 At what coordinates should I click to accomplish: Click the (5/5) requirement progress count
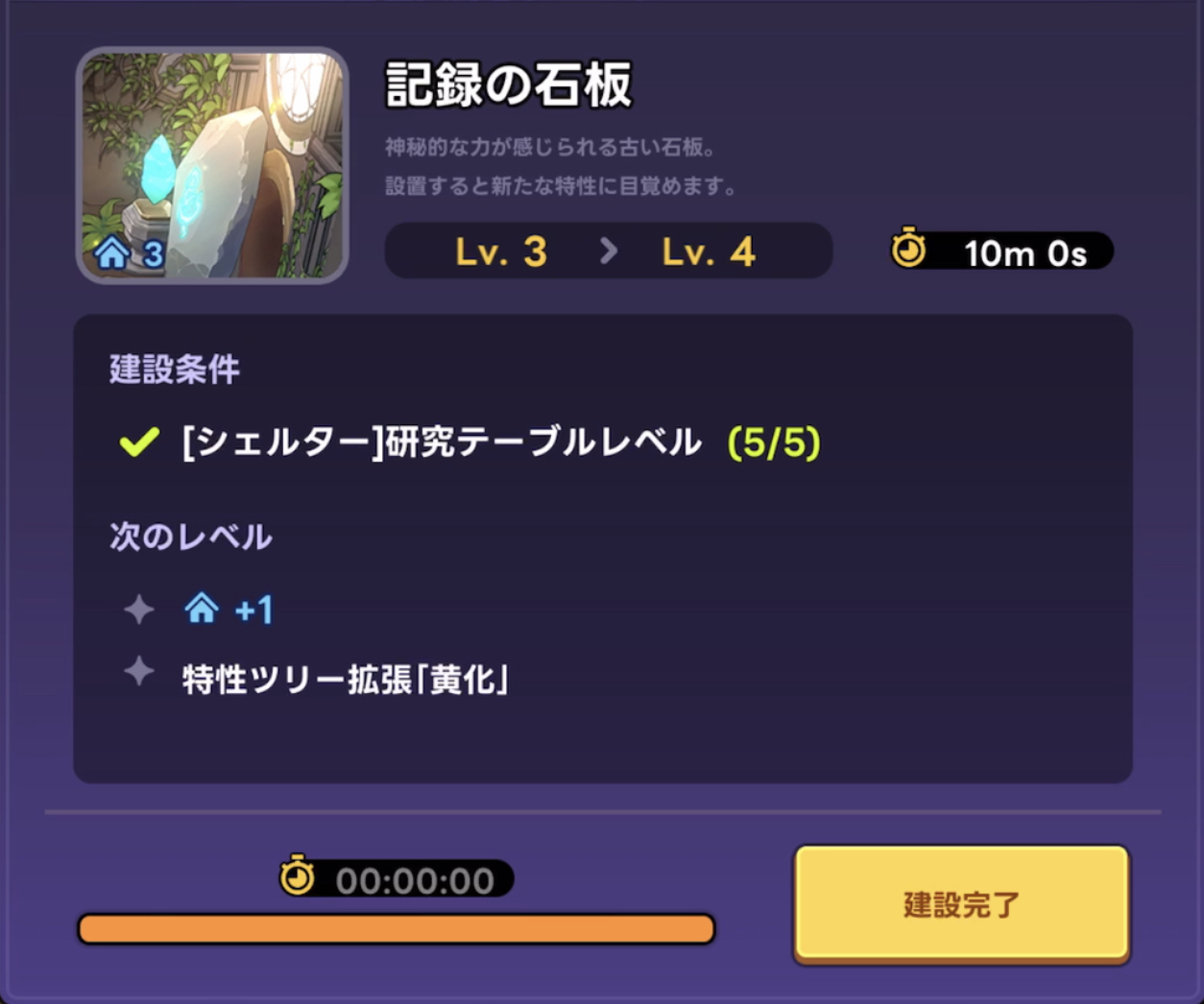(x=774, y=442)
